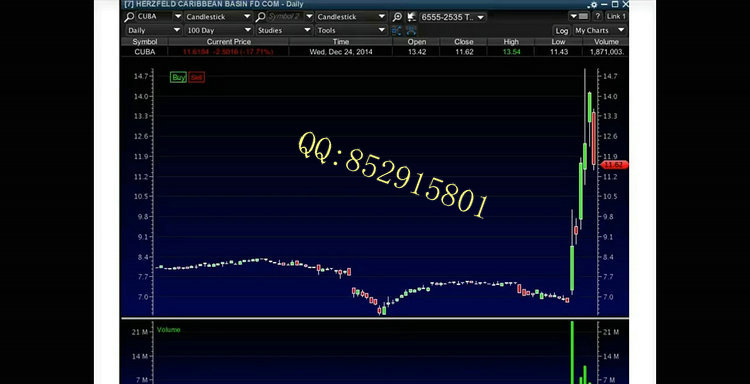Click the second blue chart-link icon
Viewport: 750px width, 384px height.
click(x=411, y=31)
